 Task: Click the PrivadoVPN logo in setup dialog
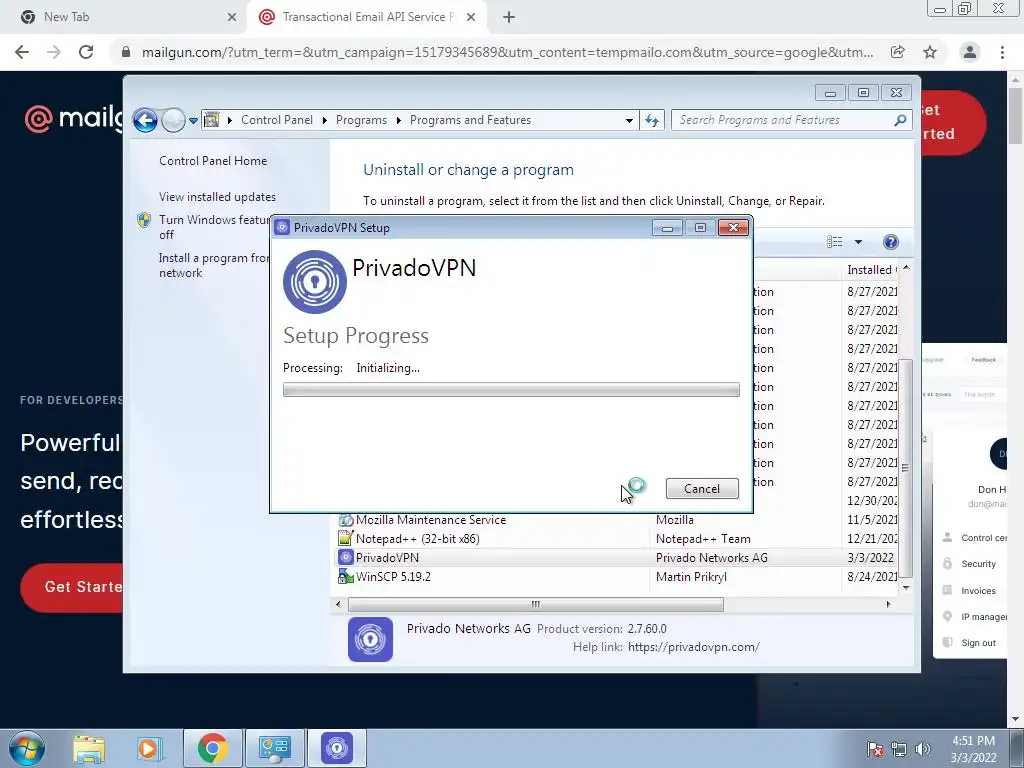[315, 281]
